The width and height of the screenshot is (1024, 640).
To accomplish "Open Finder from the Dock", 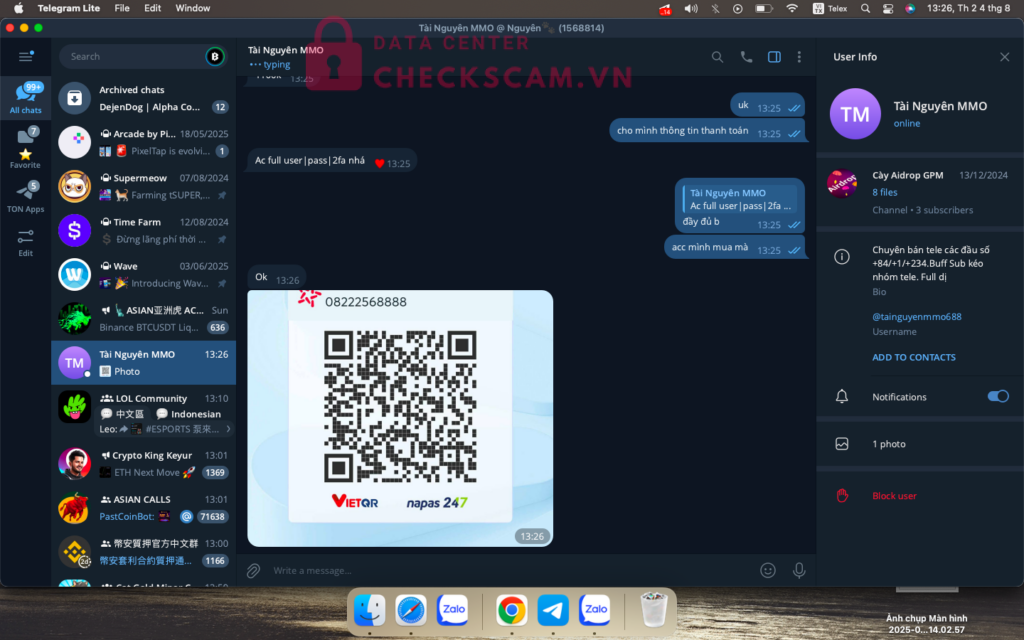I will [370, 610].
